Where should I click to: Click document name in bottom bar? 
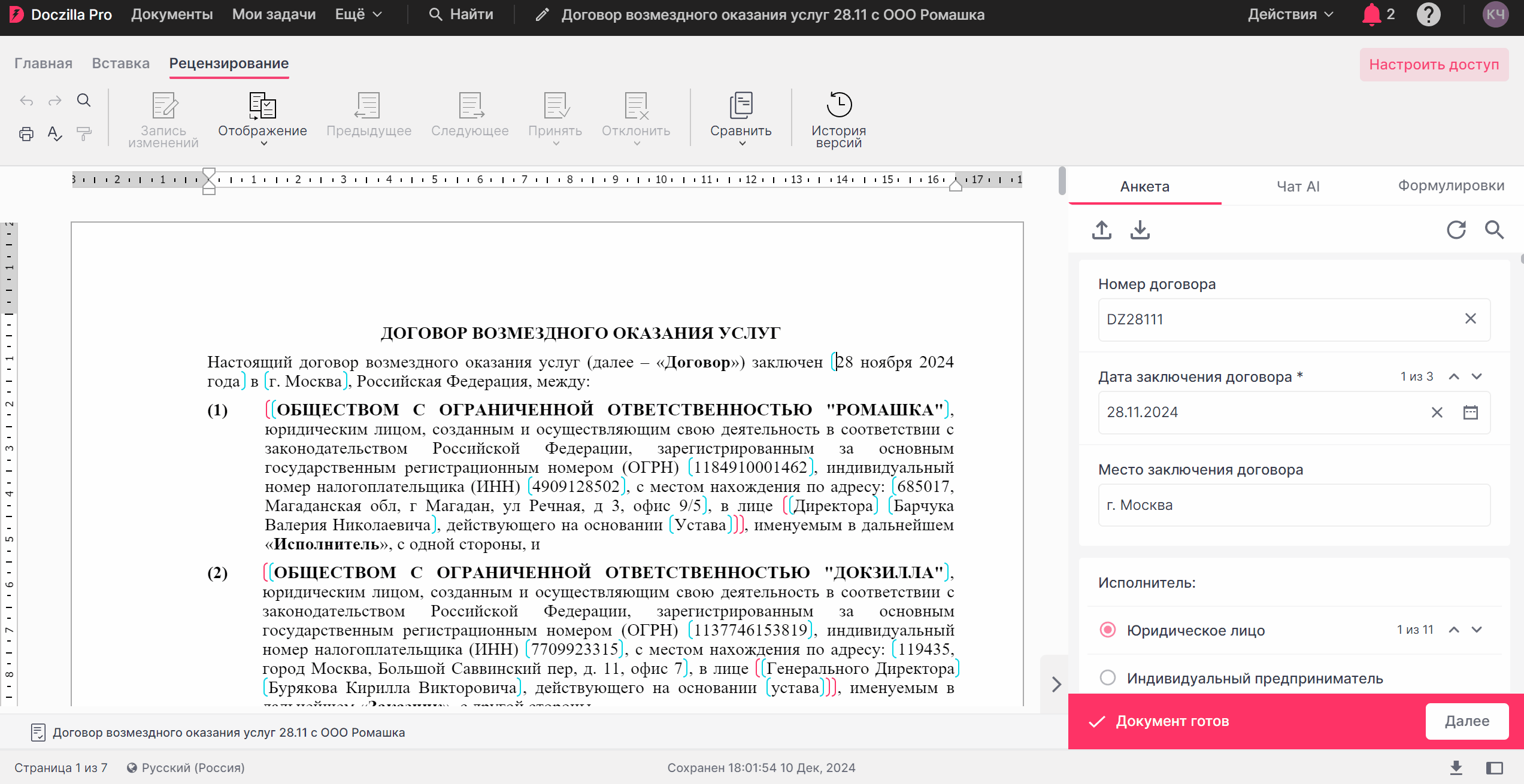tap(229, 733)
